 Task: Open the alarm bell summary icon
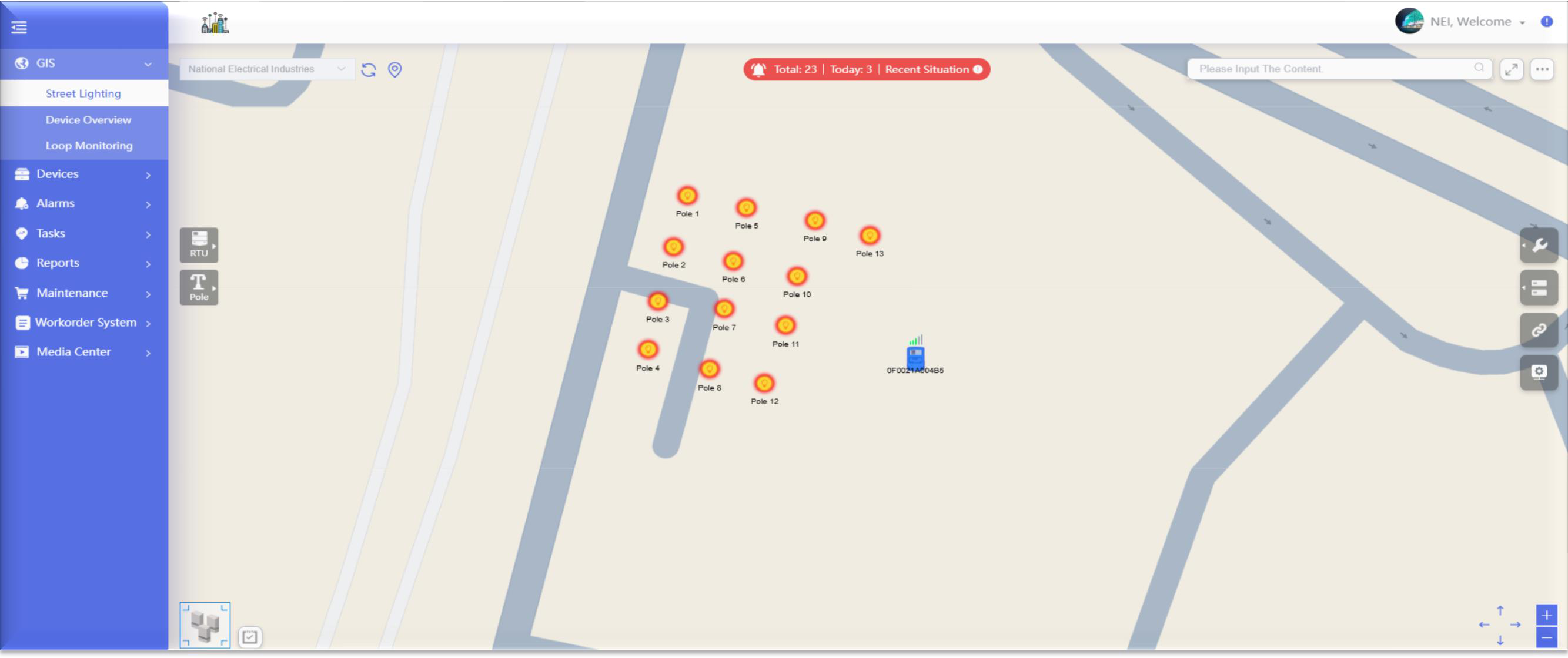(758, 69)
